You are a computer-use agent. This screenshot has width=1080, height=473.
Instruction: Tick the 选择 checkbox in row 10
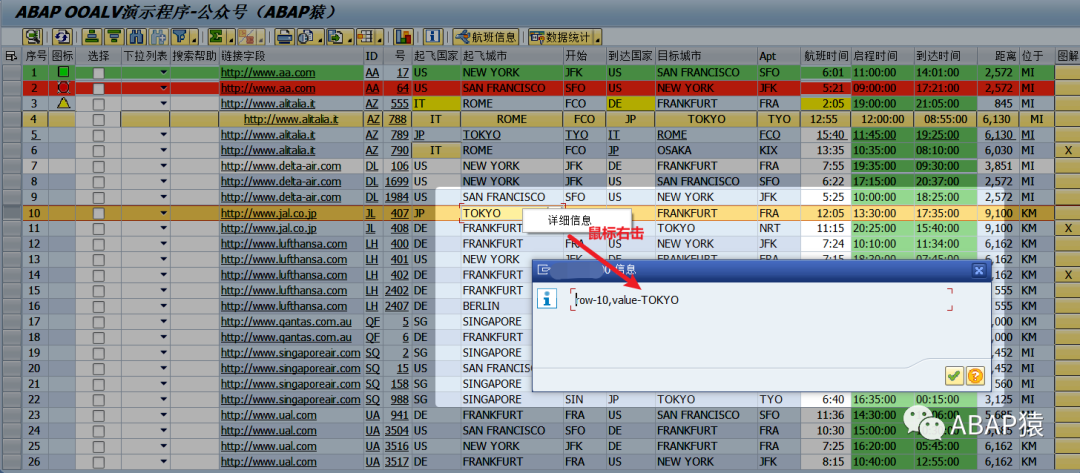pyautogui.click(x=99, y=213)
